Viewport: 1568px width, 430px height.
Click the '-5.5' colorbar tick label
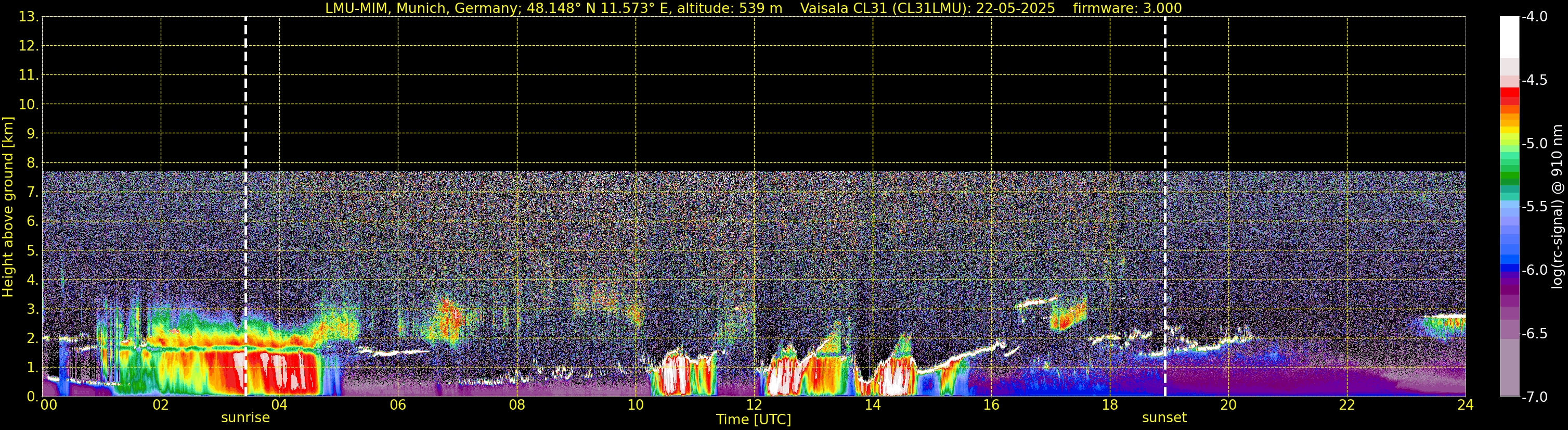click(x=1534, y=207)
